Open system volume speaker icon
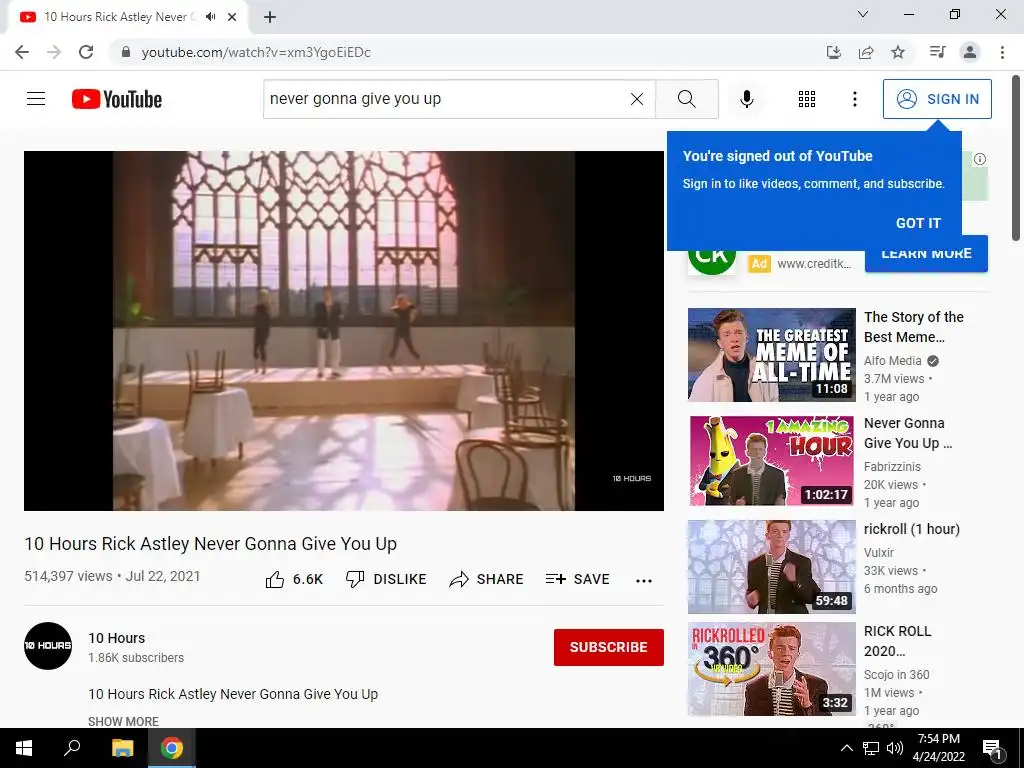Viewport: 1024px width, 768px height. 895,748
